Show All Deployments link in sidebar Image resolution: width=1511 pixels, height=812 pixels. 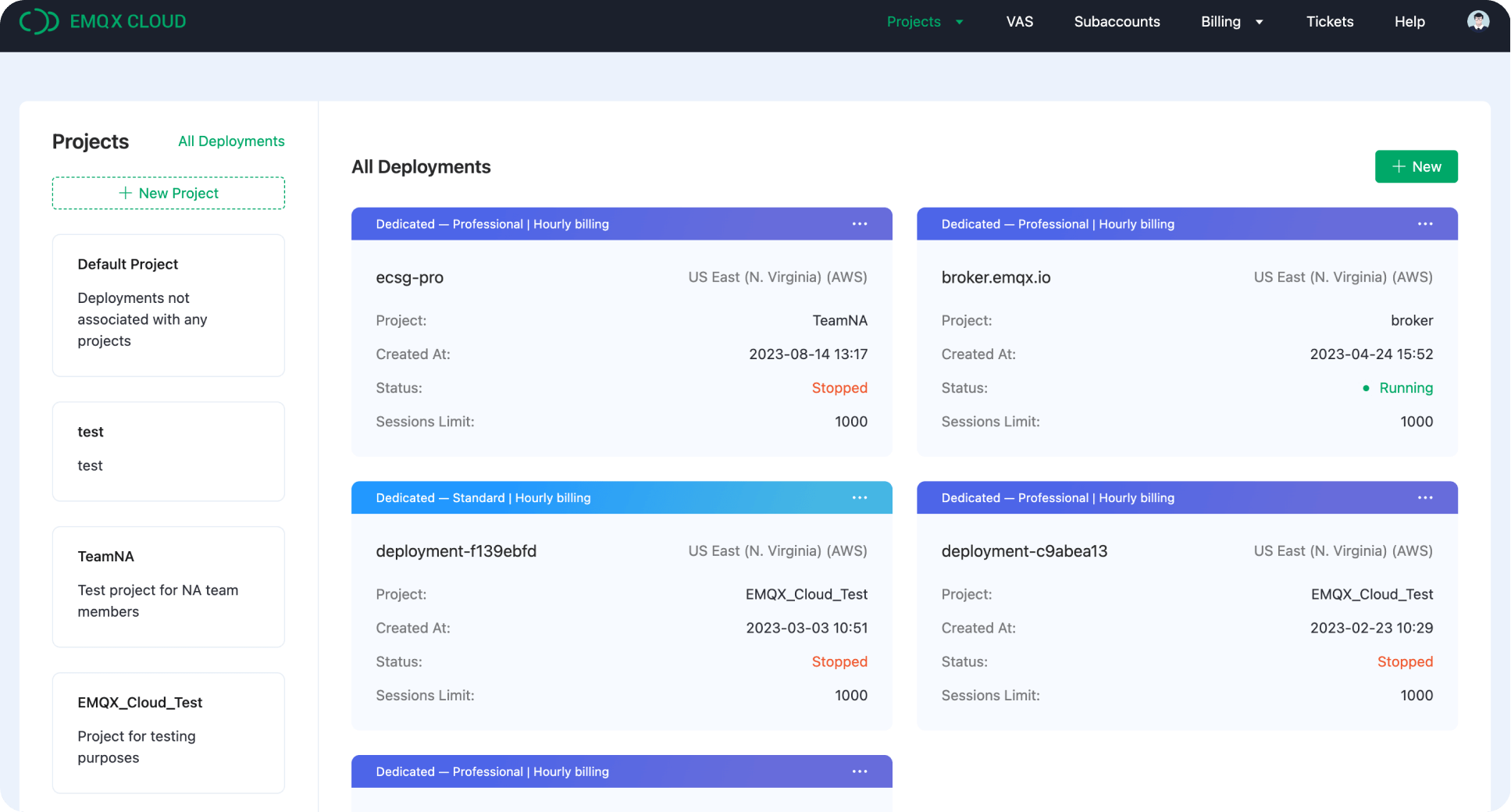[x=231, y=141]
